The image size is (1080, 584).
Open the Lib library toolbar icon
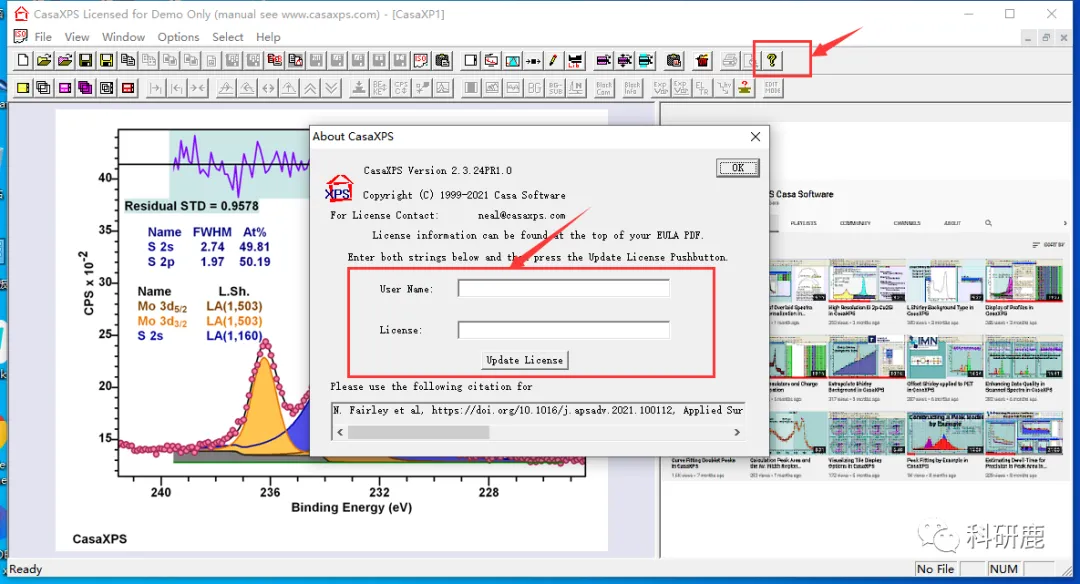point(575,61)
